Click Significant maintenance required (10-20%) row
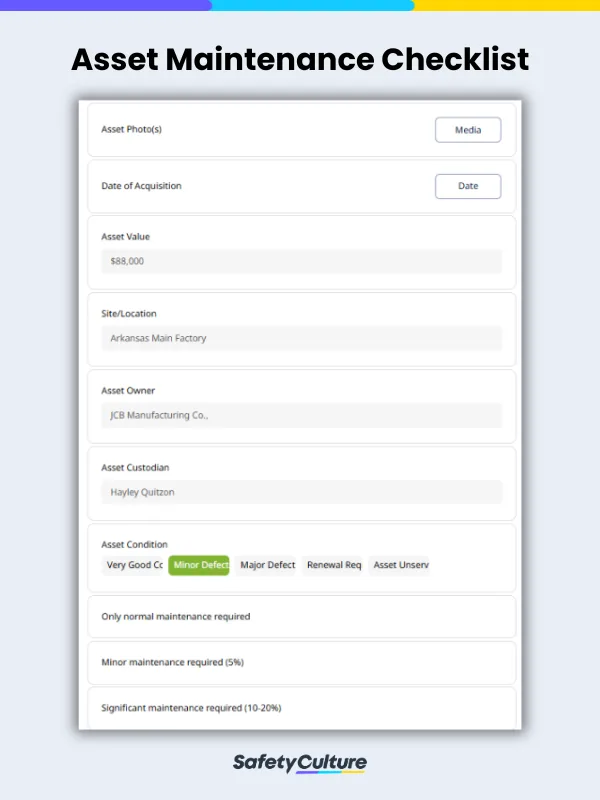600x800 pixels. pyautogui.click(x=301, y=708)
